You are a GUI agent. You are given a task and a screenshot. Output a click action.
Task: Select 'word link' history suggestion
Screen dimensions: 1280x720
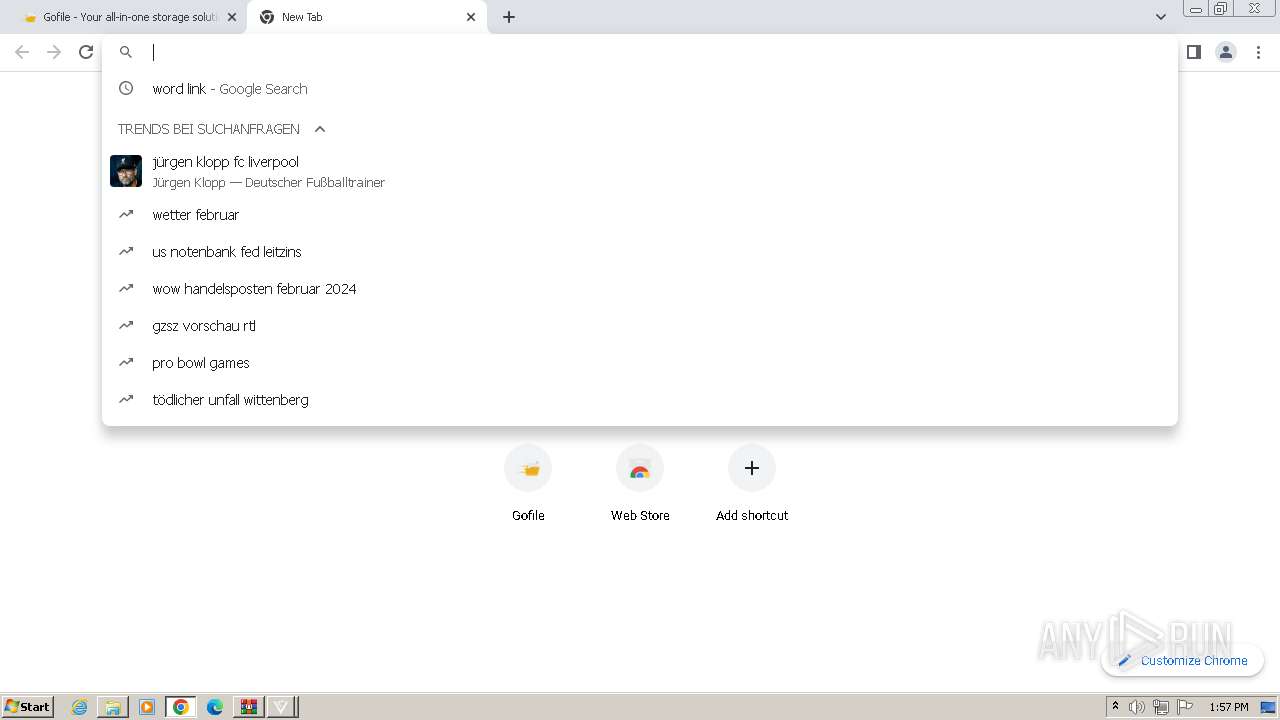point(640,89)
